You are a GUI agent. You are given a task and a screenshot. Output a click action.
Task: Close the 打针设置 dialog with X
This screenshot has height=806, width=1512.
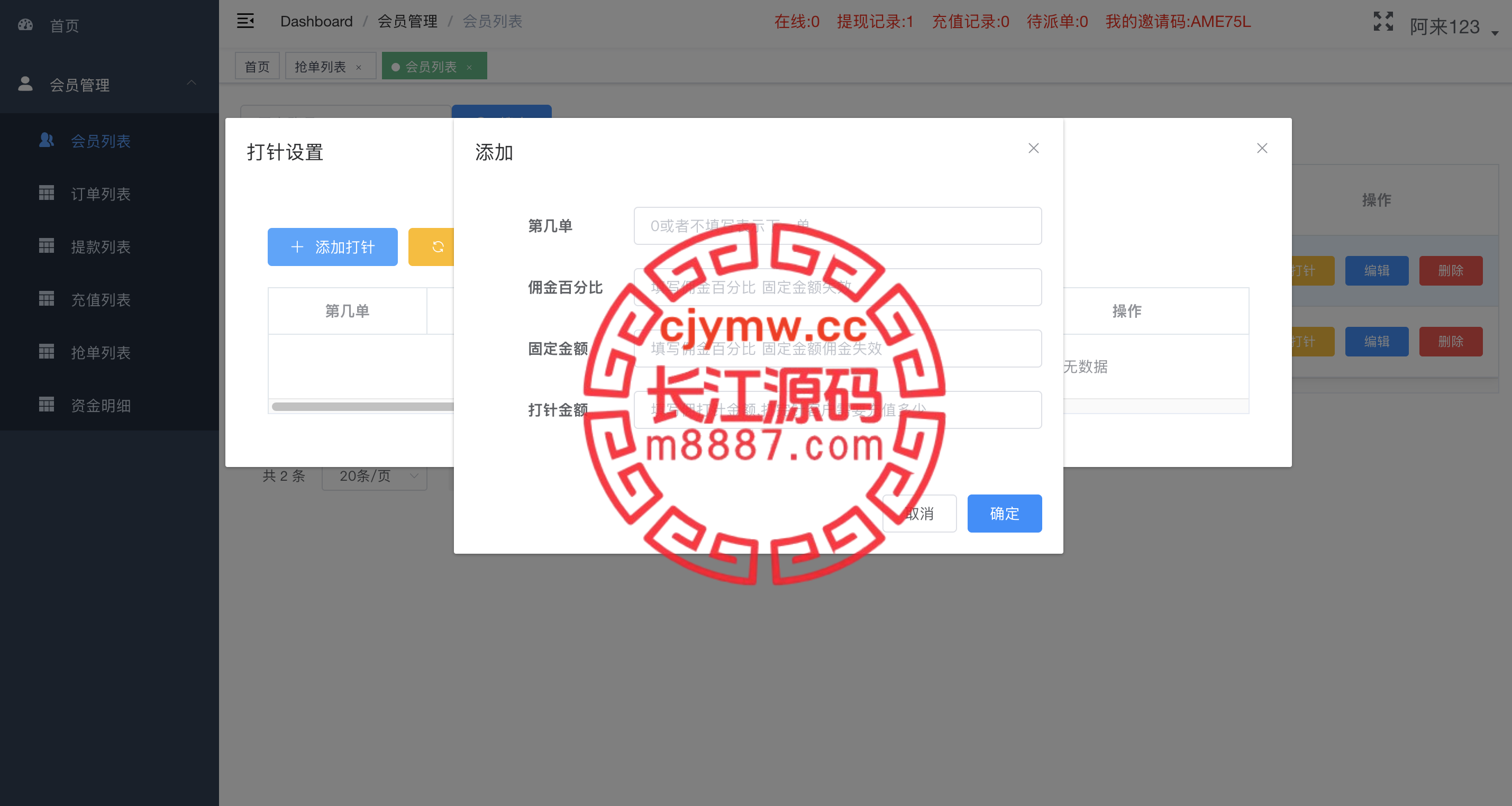1262,149
